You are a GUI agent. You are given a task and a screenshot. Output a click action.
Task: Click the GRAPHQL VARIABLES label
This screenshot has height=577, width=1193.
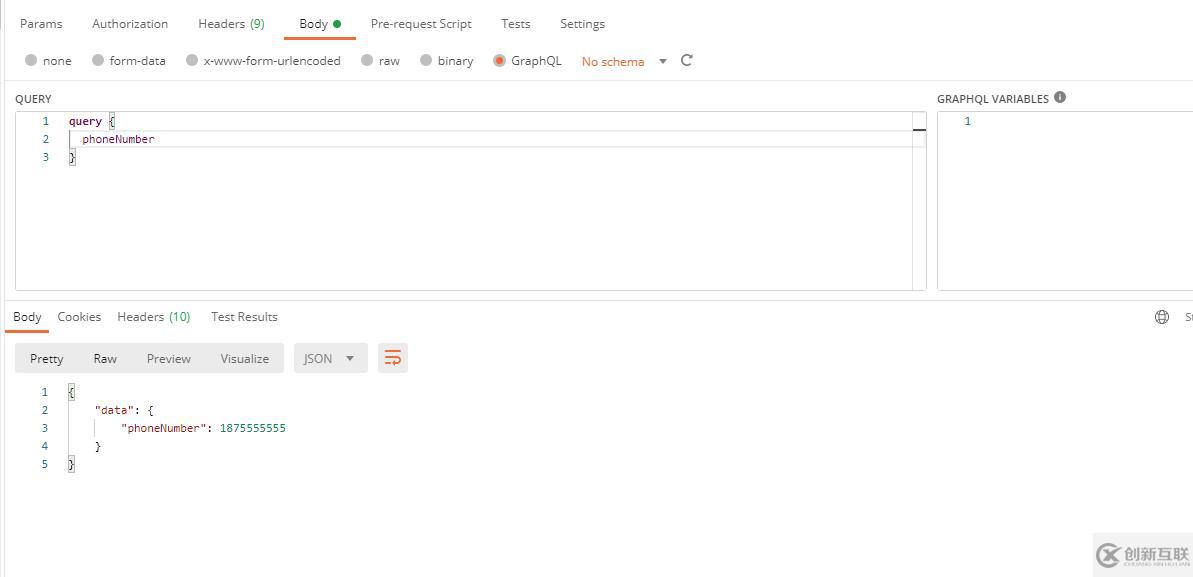tap(993, 99)
